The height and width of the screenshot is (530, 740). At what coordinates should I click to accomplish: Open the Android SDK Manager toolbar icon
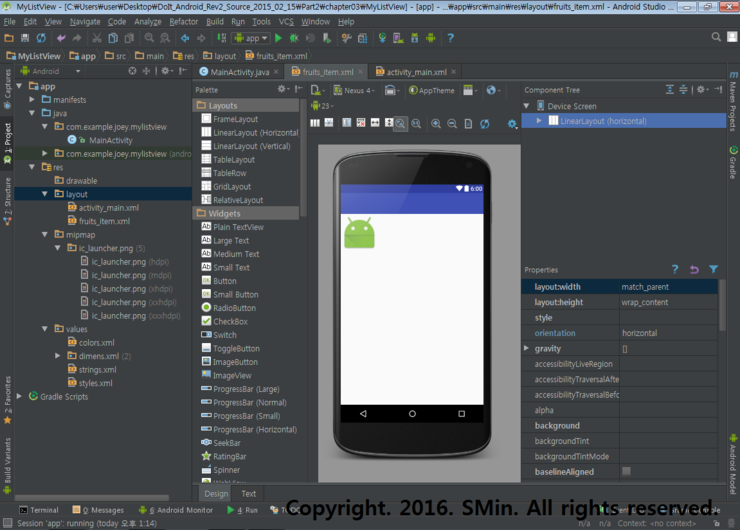pyautogui.click(x=414, y=38)
